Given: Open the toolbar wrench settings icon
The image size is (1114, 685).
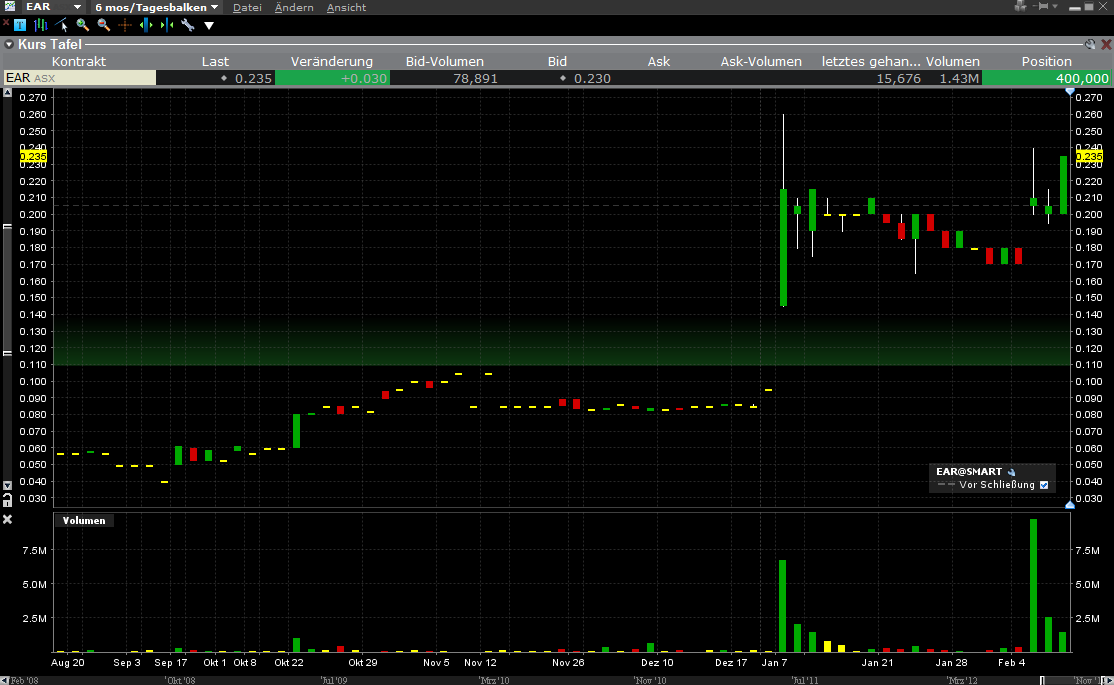Looking at the screenshot, I should tap(186, 25).
